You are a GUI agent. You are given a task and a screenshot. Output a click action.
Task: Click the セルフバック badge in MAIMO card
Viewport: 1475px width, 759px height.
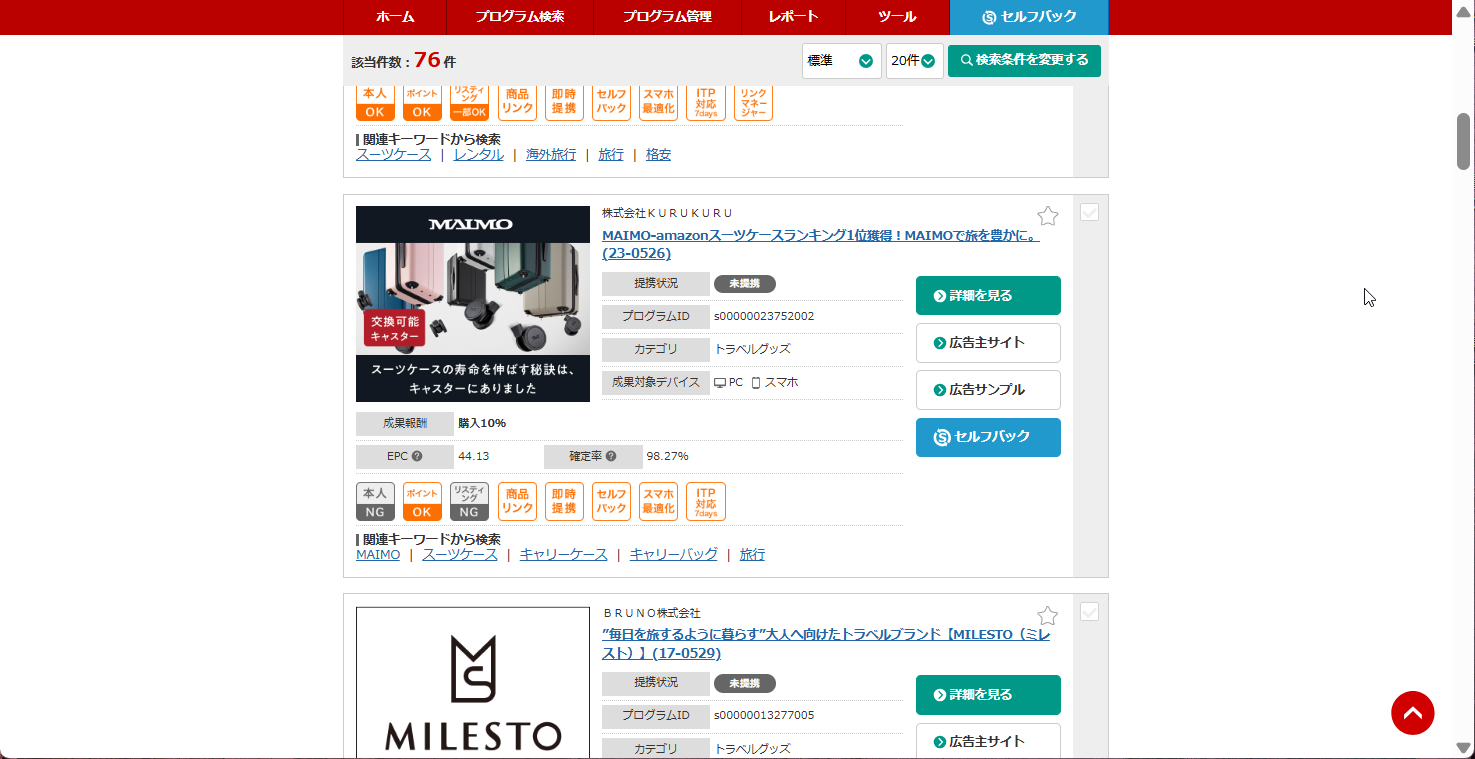pyautogui.click(x=611, y=502)
